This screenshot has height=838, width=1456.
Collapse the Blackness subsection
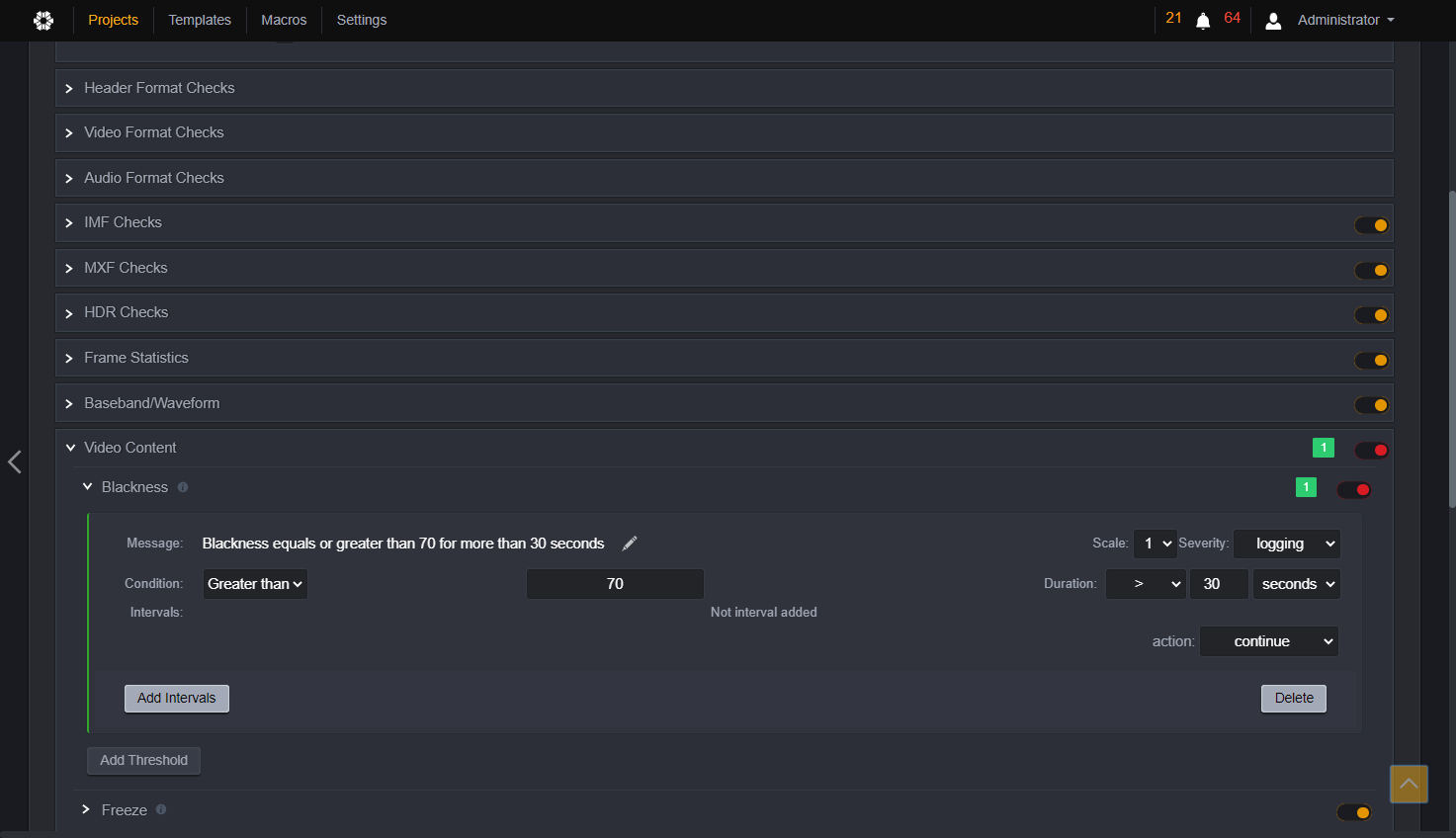(87, 487)
